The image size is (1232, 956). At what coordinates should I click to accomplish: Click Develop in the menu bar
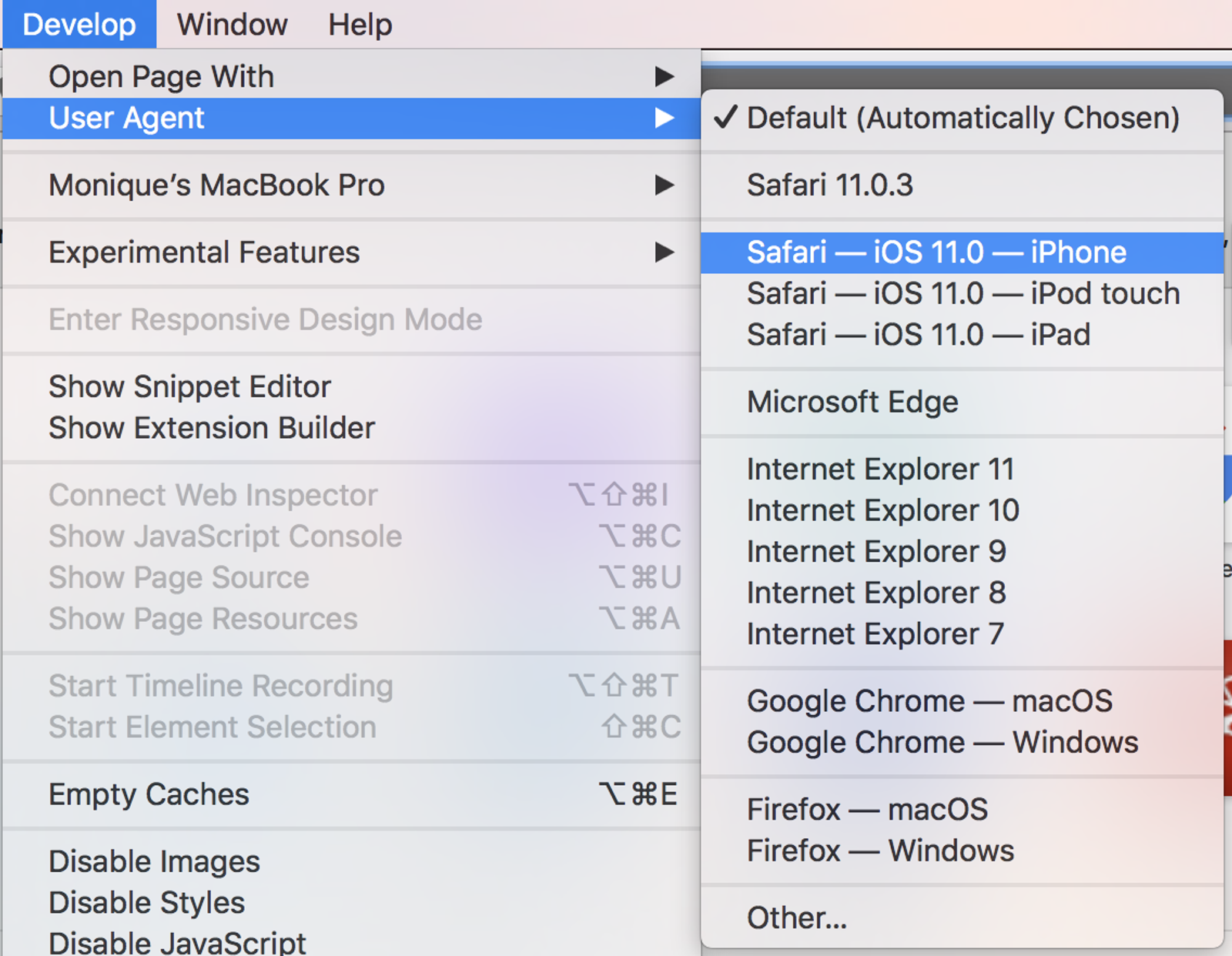[x=79, y=25]
